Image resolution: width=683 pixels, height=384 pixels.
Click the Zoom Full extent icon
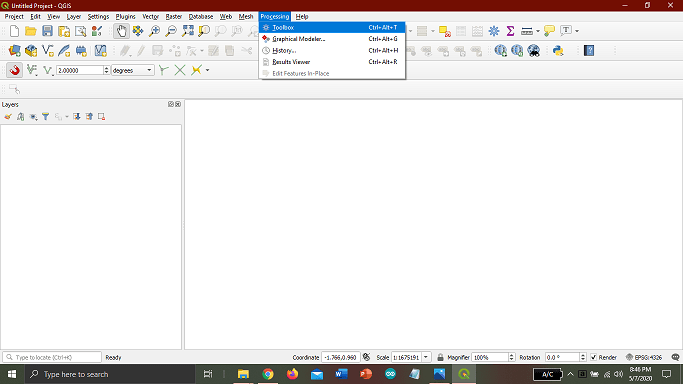pos(188,31)
